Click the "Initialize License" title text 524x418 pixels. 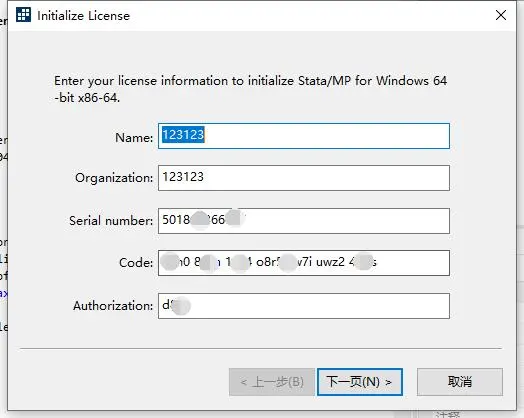[83, 16]
